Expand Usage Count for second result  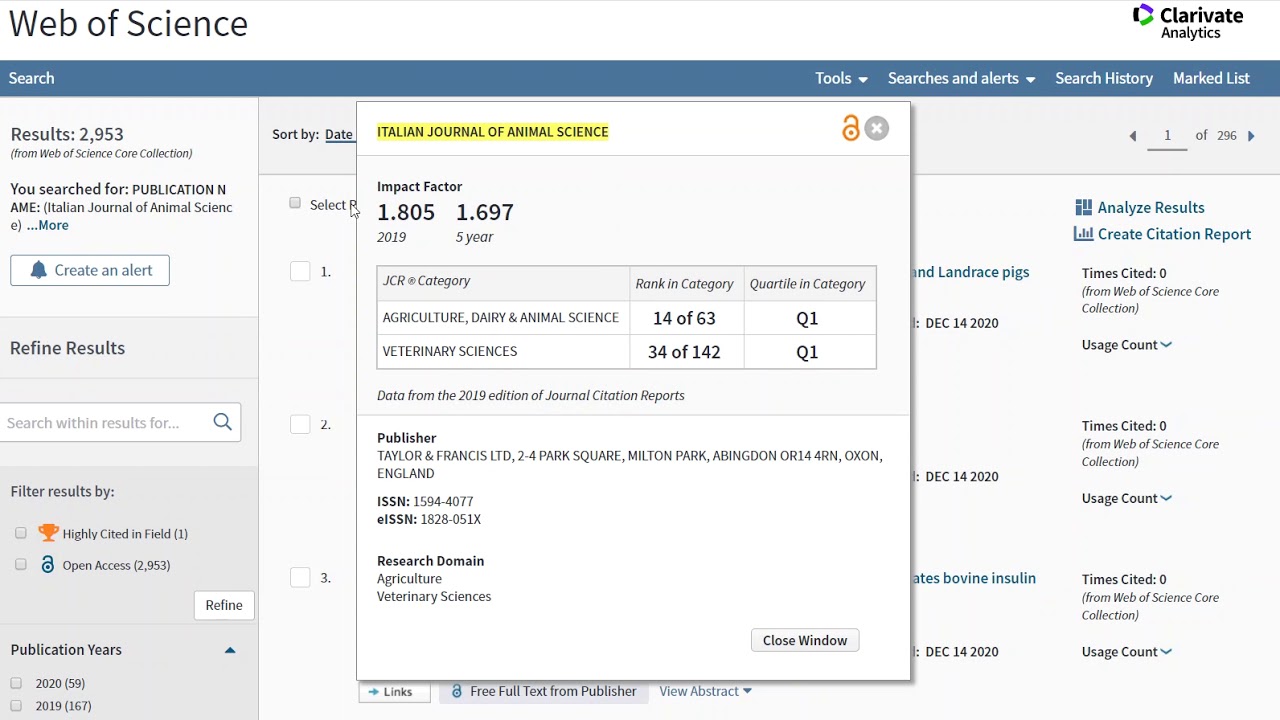[1127, 498]
